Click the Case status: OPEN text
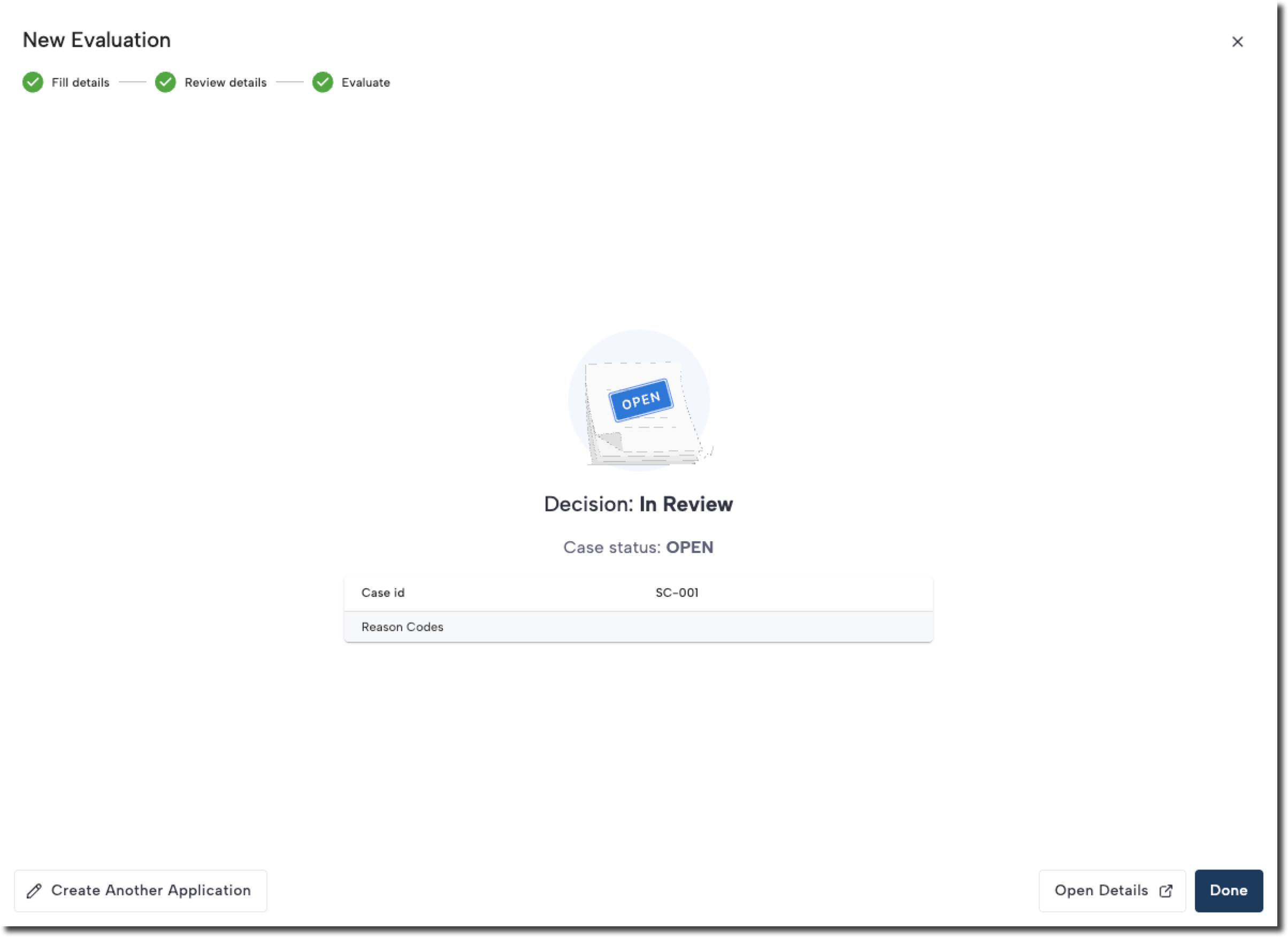Screen dimensions: 1288x937 pos(638,548)
